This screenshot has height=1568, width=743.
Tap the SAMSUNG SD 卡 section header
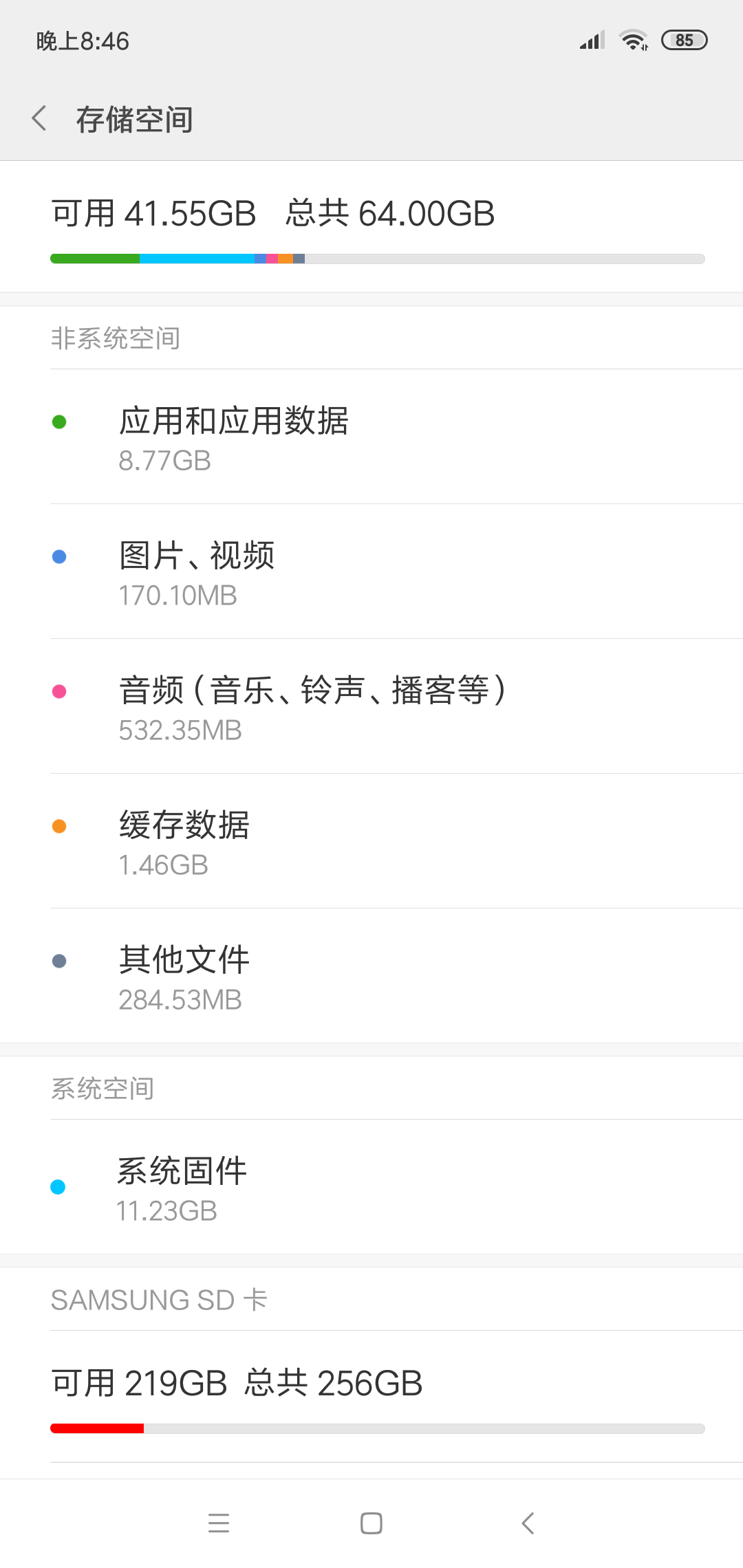159,1300
